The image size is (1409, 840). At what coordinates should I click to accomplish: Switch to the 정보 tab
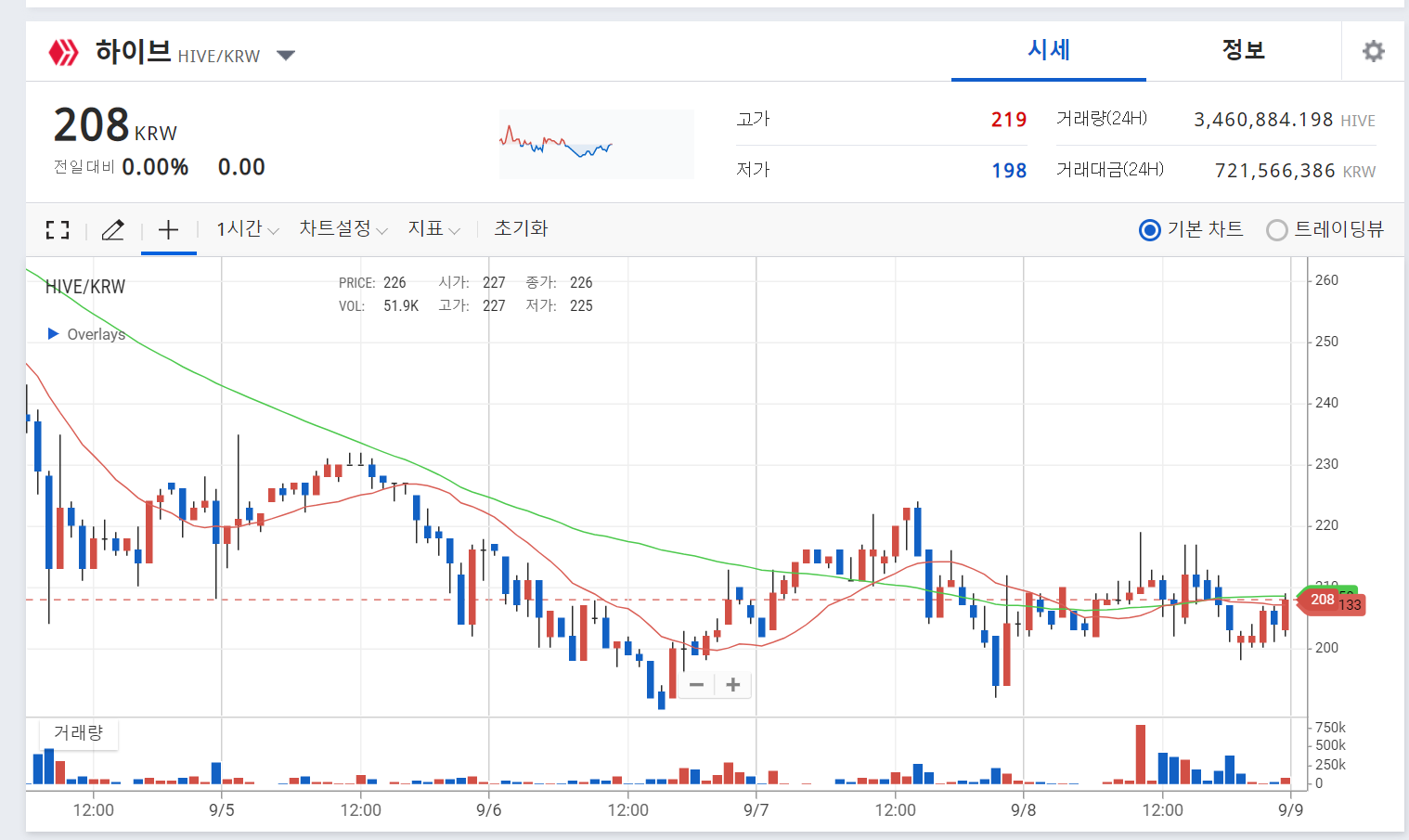[1244, 50]
